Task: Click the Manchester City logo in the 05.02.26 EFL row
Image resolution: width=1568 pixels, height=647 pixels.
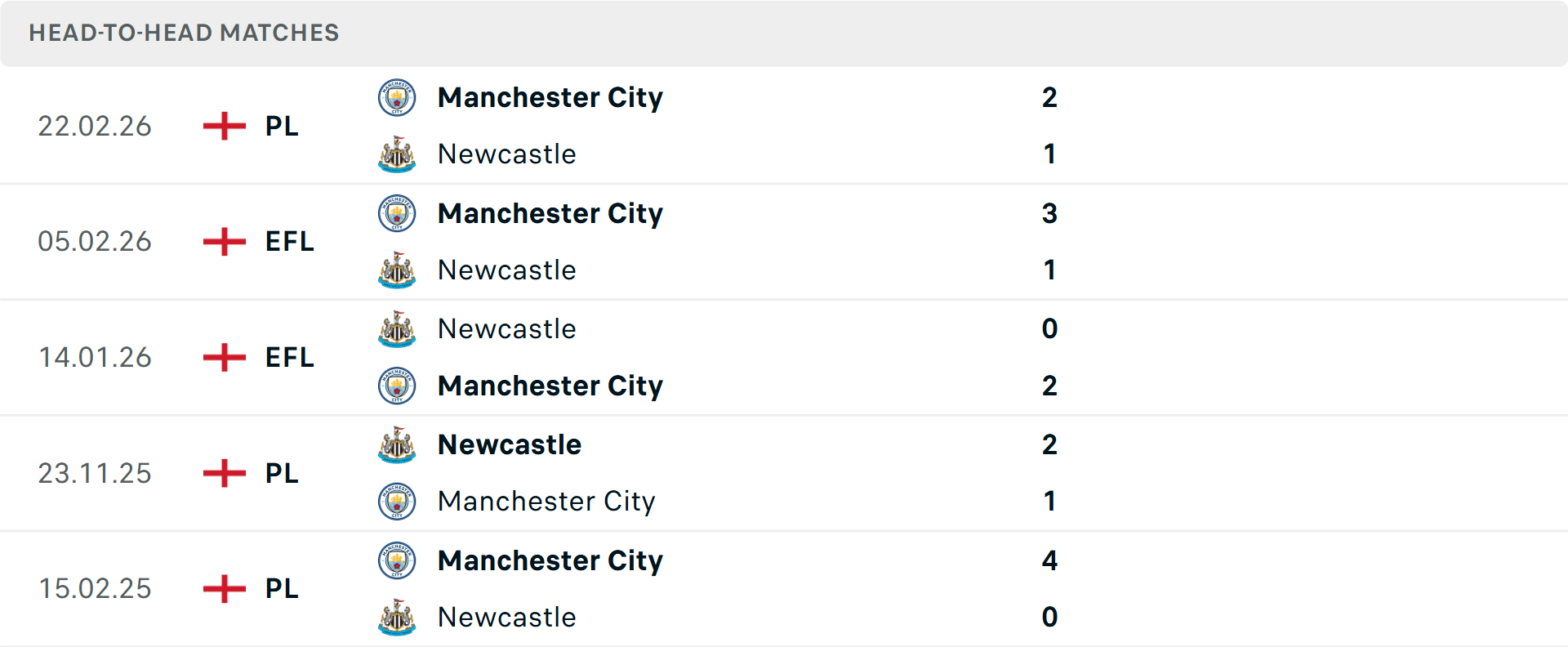Action: tap(397, 213)
